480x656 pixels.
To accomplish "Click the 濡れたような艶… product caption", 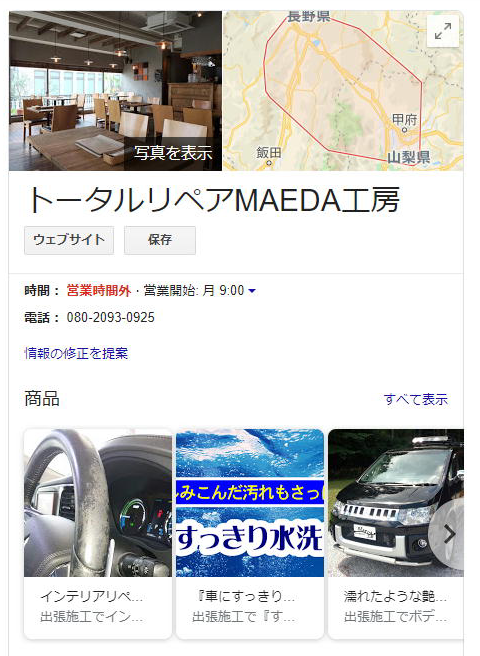I will click(395, 596).
